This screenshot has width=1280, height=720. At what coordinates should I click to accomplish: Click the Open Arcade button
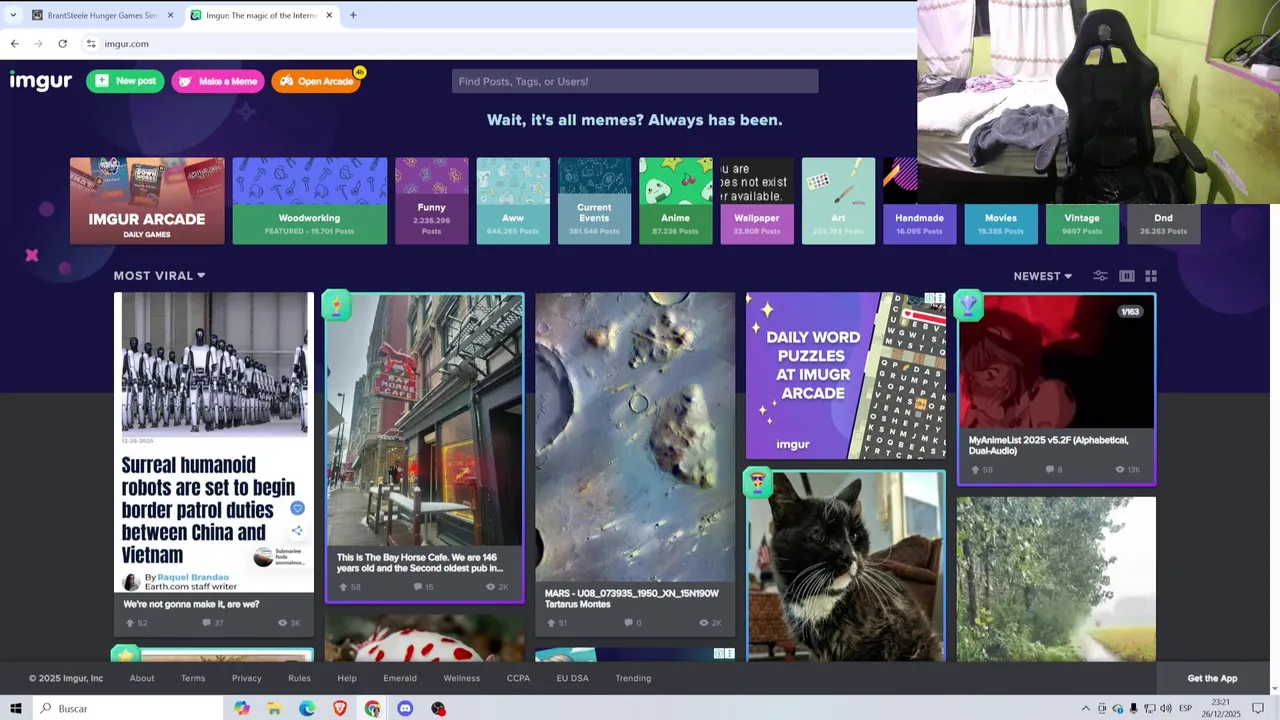(316, 81)
